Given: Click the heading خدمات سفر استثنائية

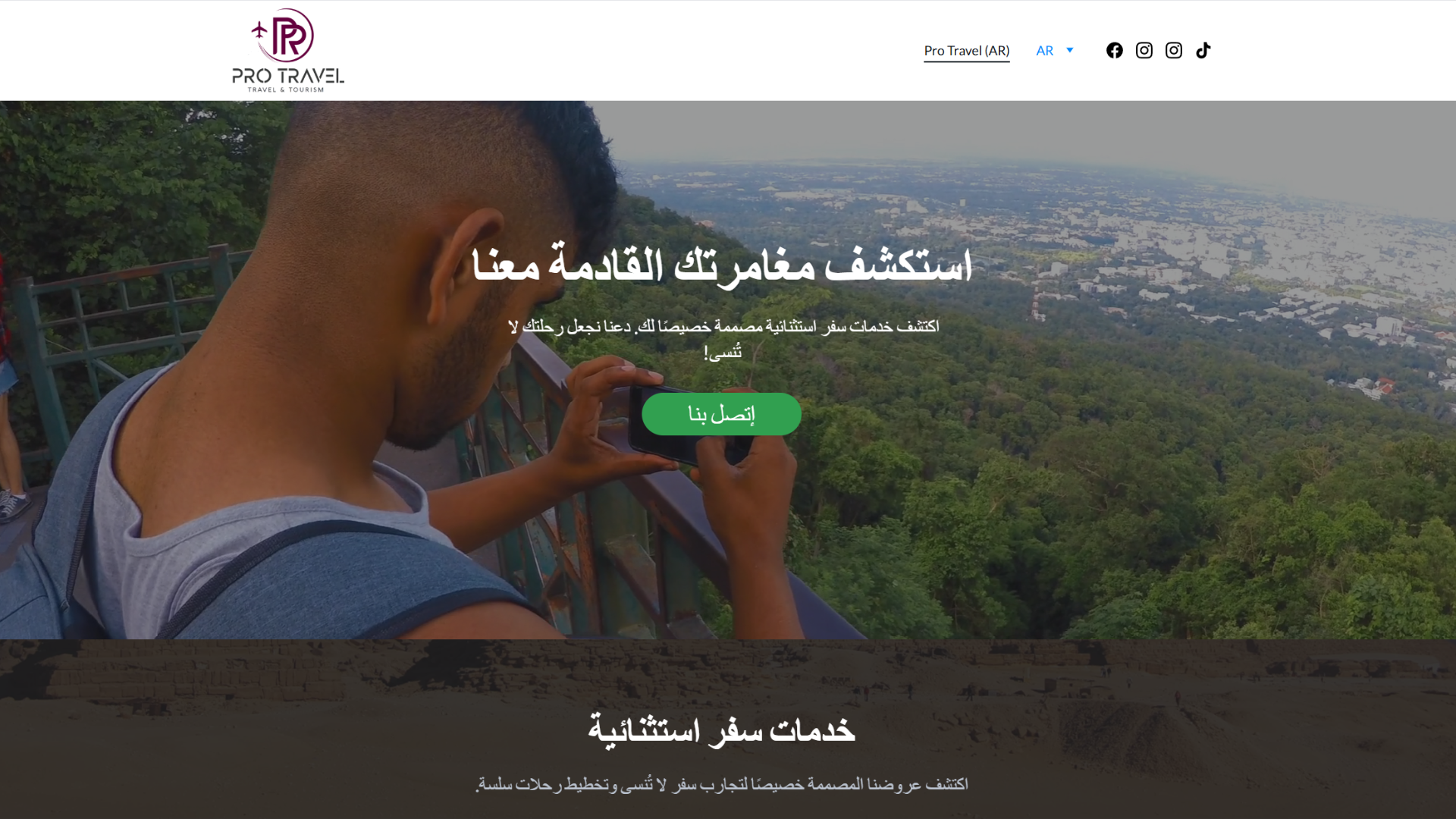Looking at the screenshot, I should (721, 730).
